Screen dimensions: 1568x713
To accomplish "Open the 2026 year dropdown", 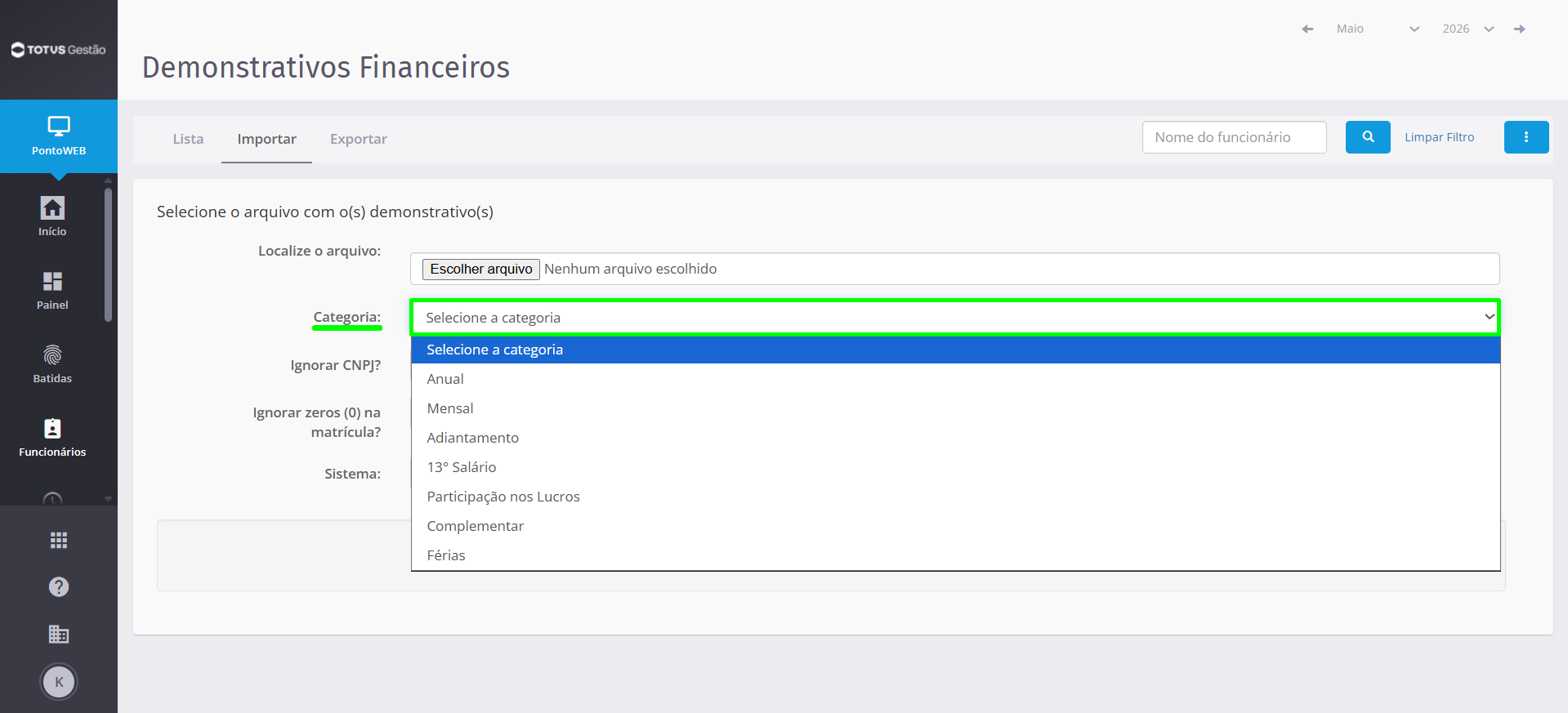I will click(x=1467, y=29).
